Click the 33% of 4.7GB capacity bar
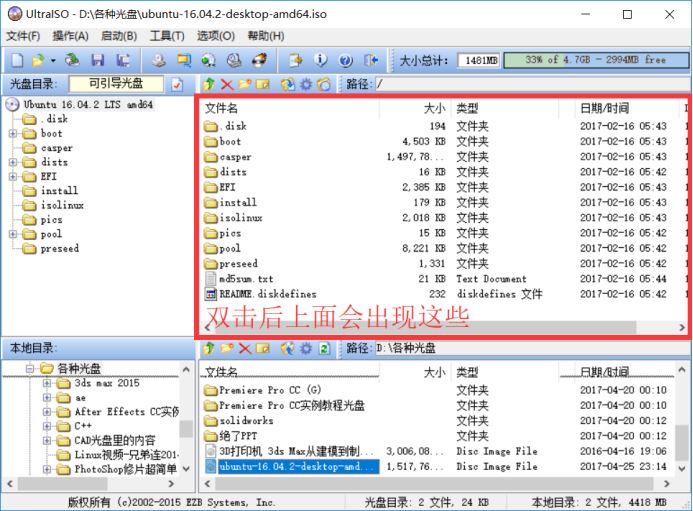693x511 pixels. click(x=596, y=60)
